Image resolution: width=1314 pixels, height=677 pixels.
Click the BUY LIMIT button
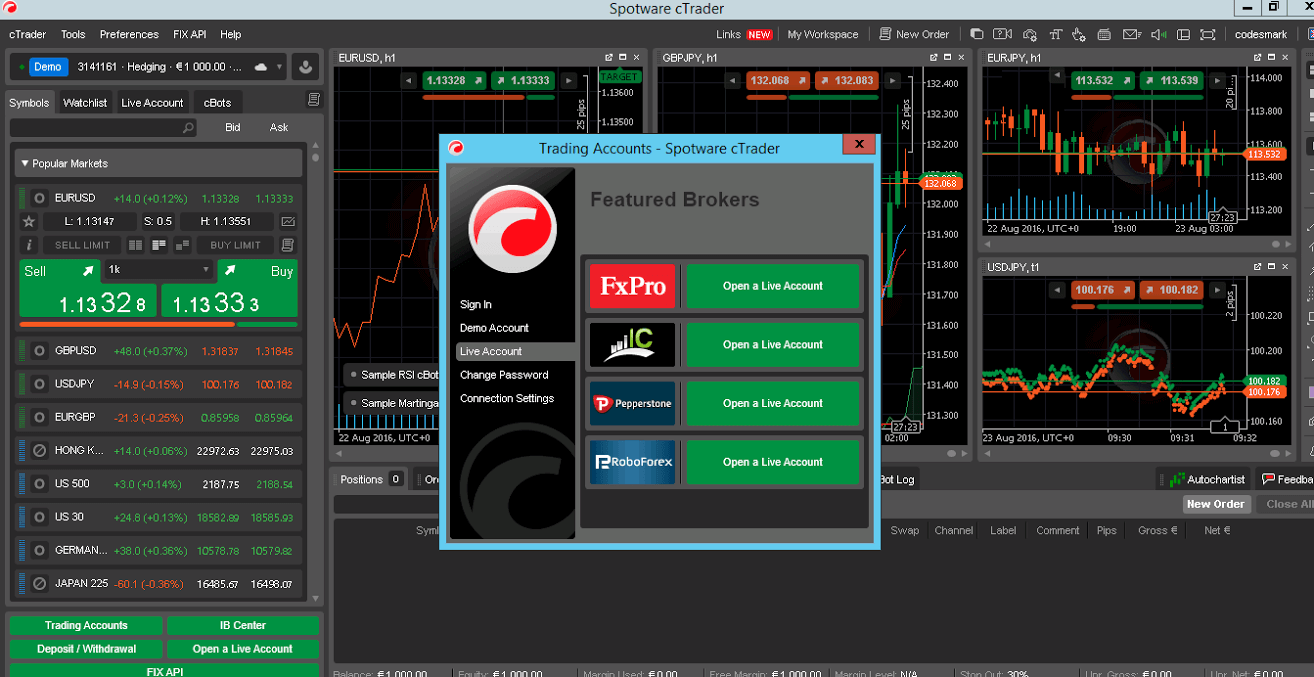[235, 245]
